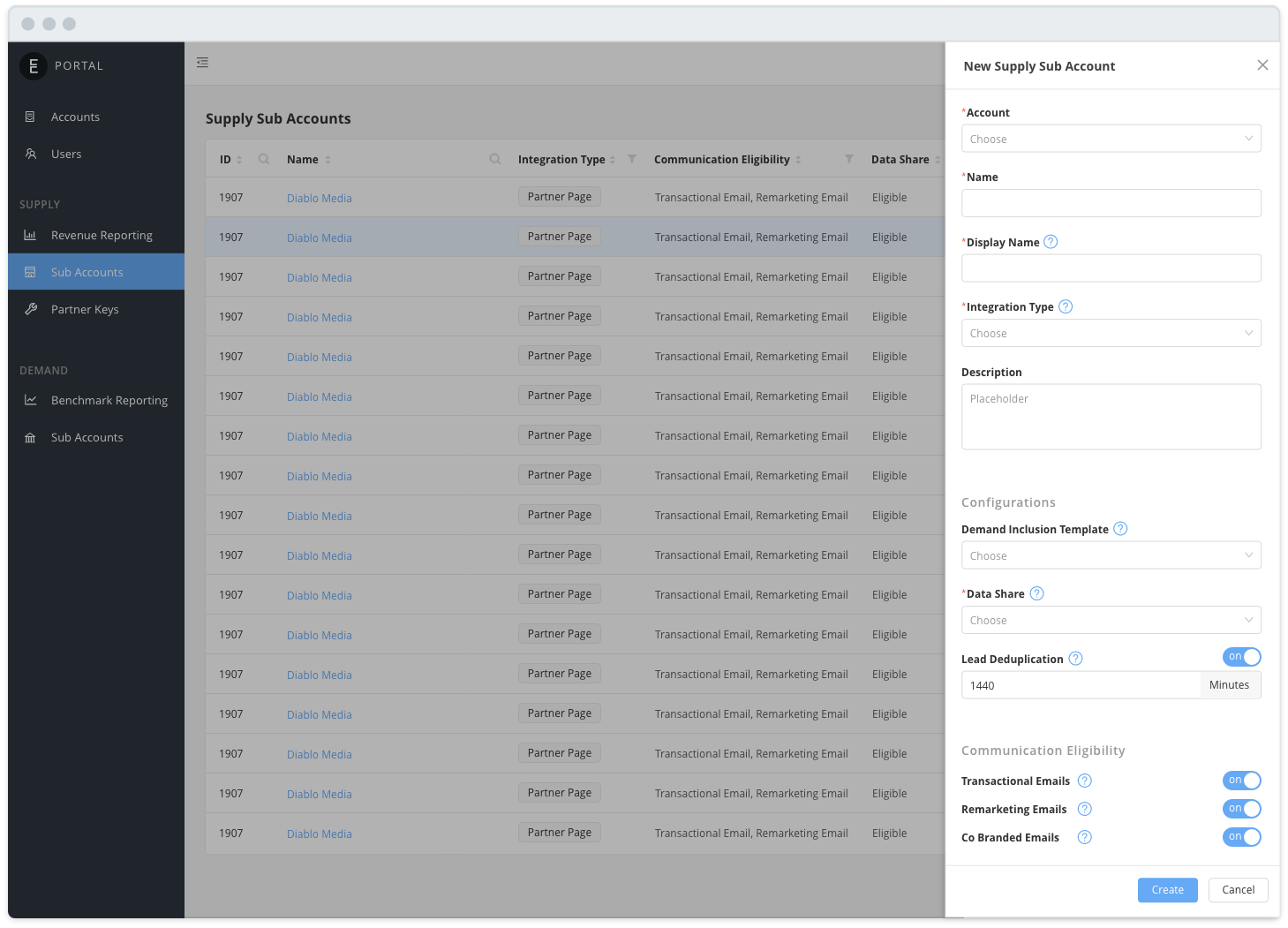Click the Partner Keys wrench icon
The image size is (1288, 928).
click(x=30, y=309)
